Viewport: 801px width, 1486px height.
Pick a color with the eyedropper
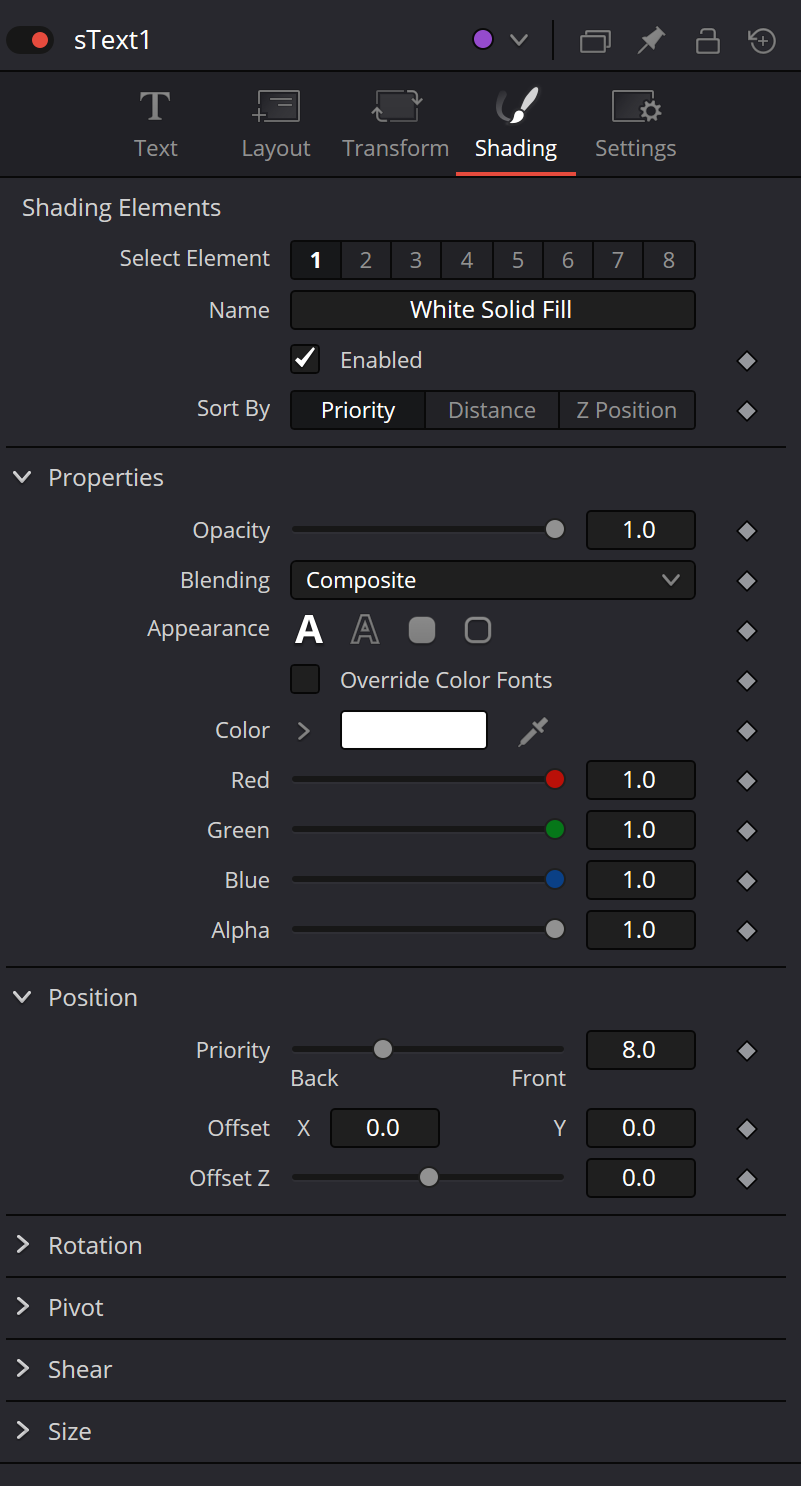533,731
